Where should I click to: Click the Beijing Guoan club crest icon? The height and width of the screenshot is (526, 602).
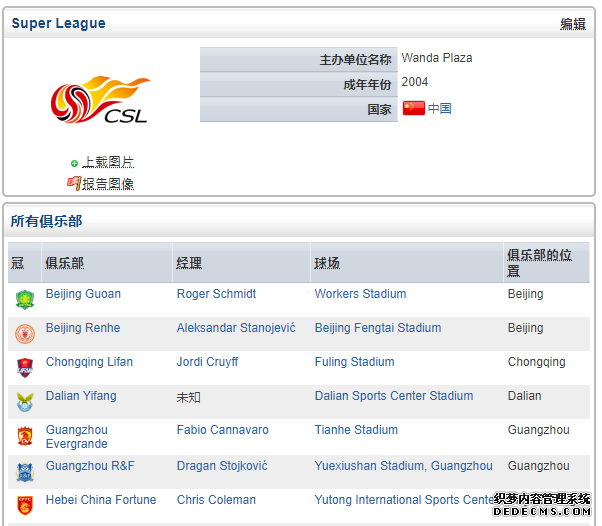tap(25, 299)
